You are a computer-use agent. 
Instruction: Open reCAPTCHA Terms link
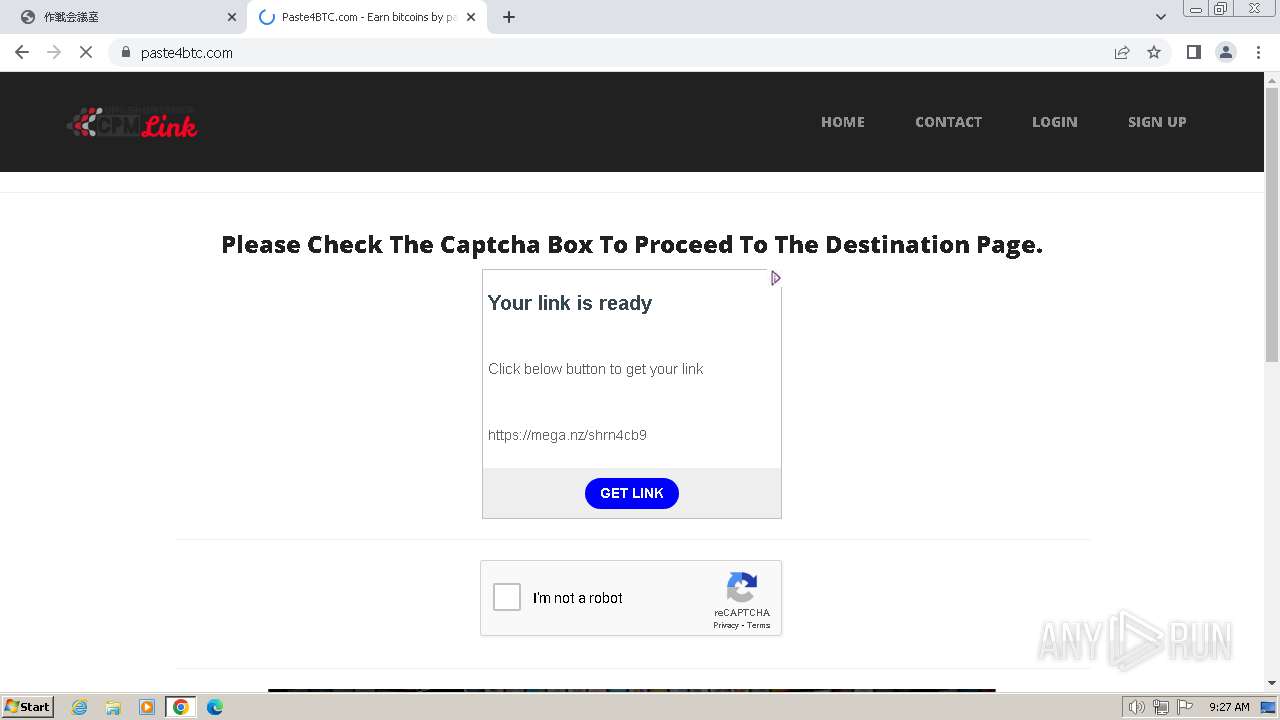[x=759, y=625]
